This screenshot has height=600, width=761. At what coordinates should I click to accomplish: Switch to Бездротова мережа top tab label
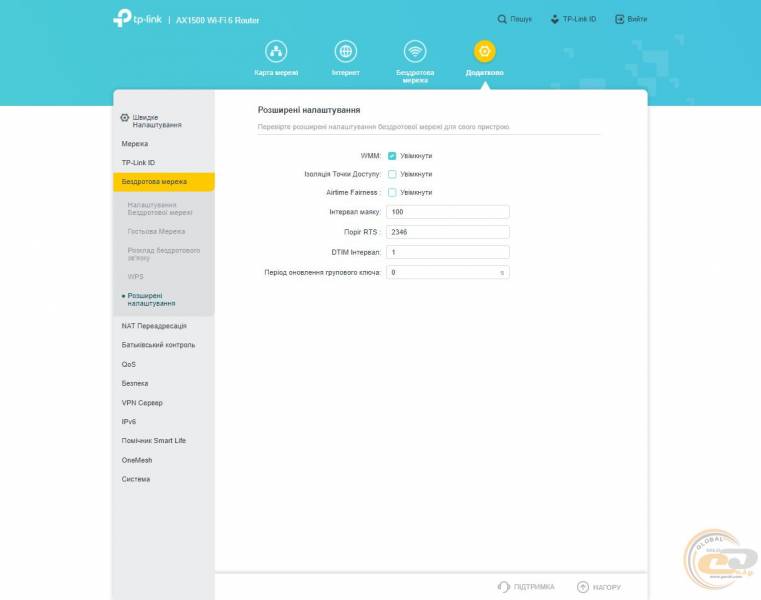pyautogui.click(x=415, y=76)
